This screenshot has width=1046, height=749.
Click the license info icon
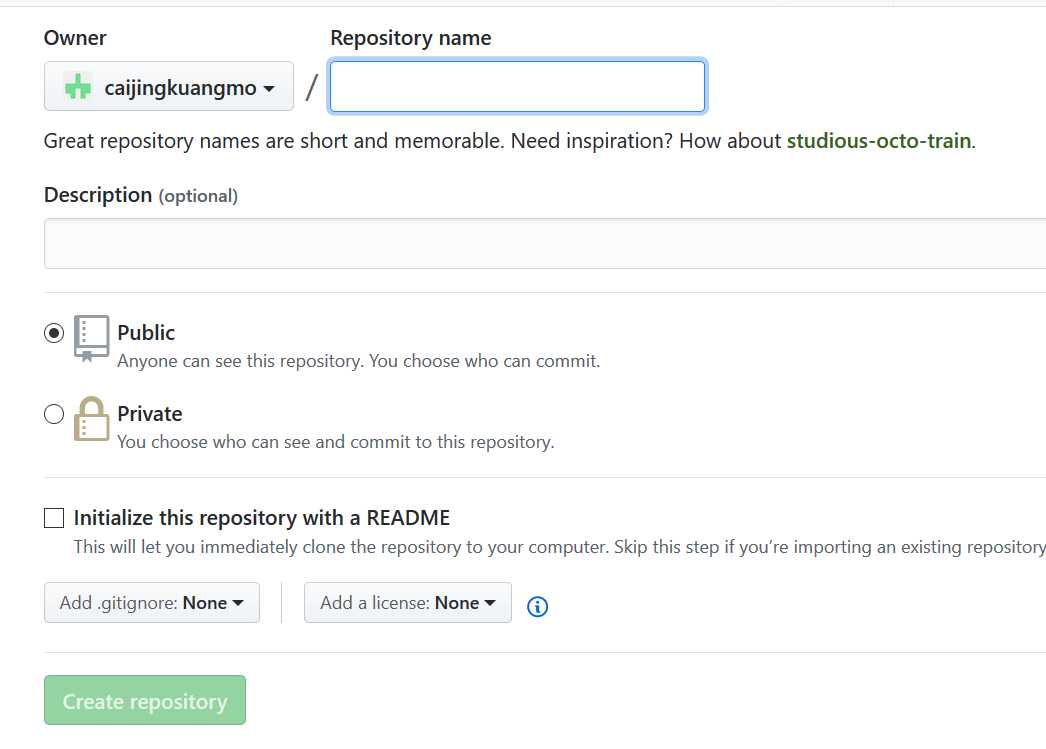(x=537, y=606)
